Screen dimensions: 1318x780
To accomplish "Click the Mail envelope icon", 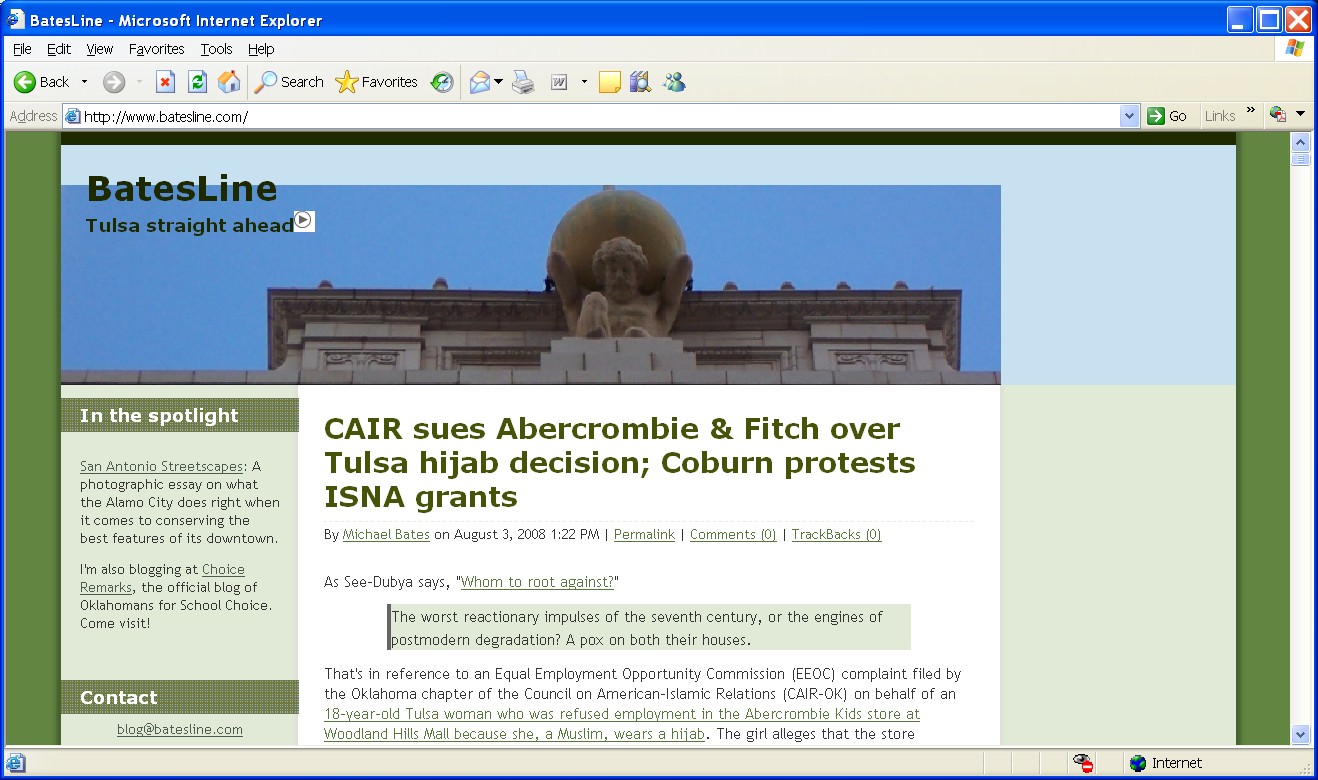I will (x=480, y=82).
